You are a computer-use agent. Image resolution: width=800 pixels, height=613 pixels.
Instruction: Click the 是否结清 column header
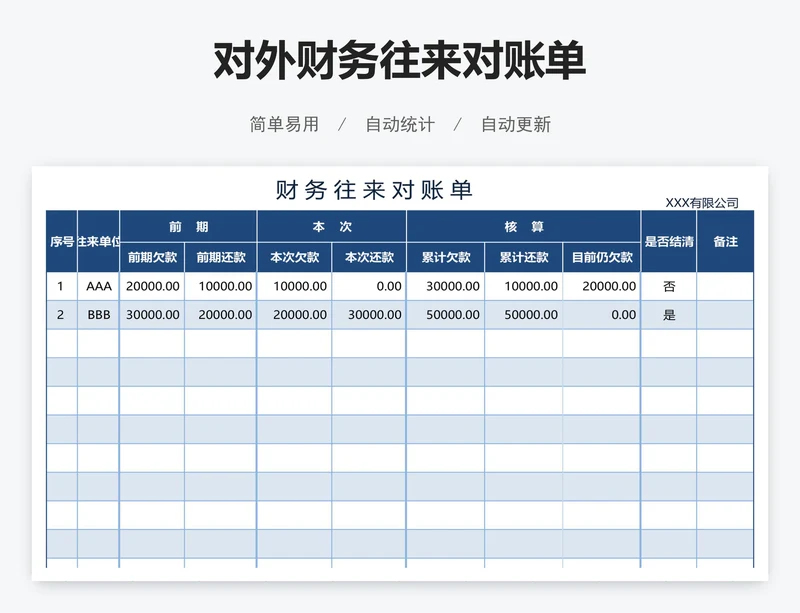click(668, 241)
